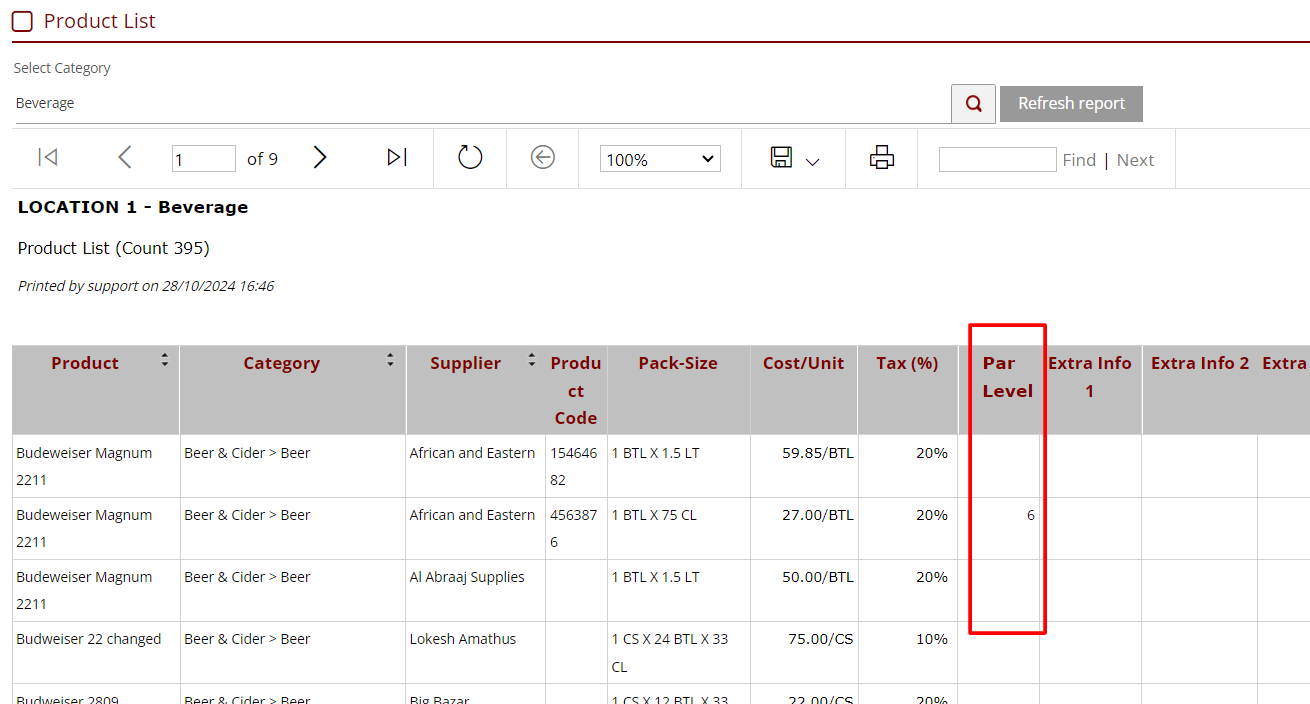The width and height of the screenshot is (1310, 704).
Task: Click the Find link in toolbar
Action: coord(1079,160)
